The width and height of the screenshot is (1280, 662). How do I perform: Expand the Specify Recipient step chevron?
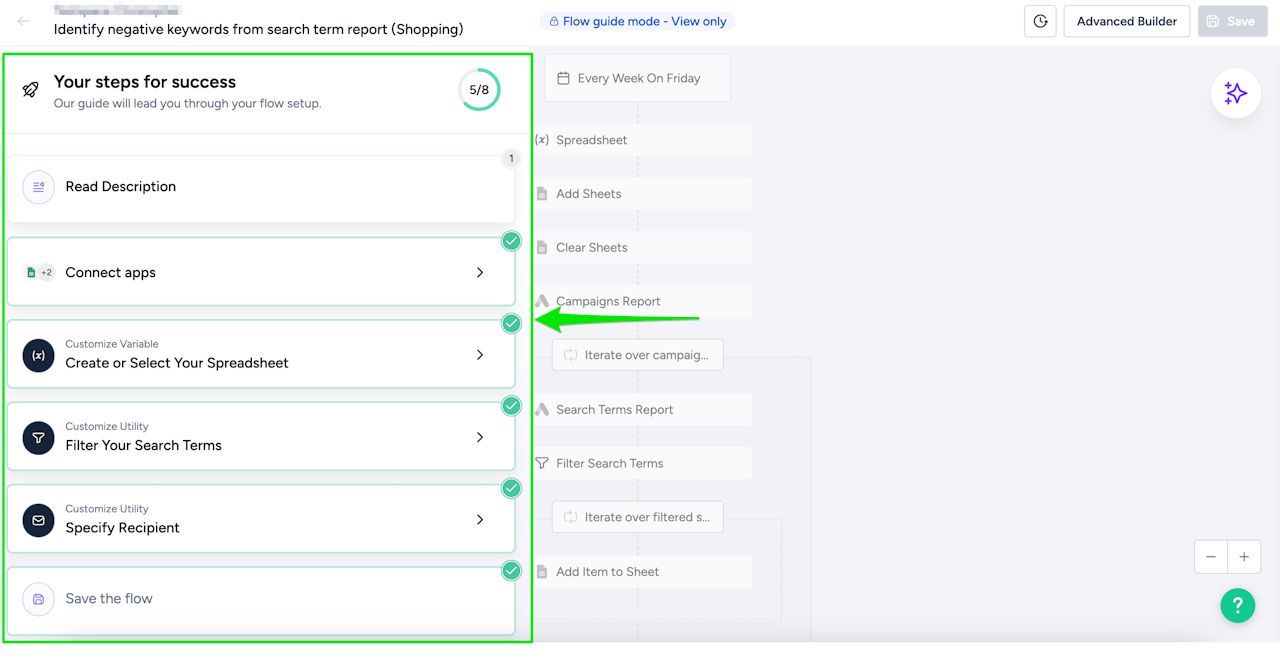480,520
